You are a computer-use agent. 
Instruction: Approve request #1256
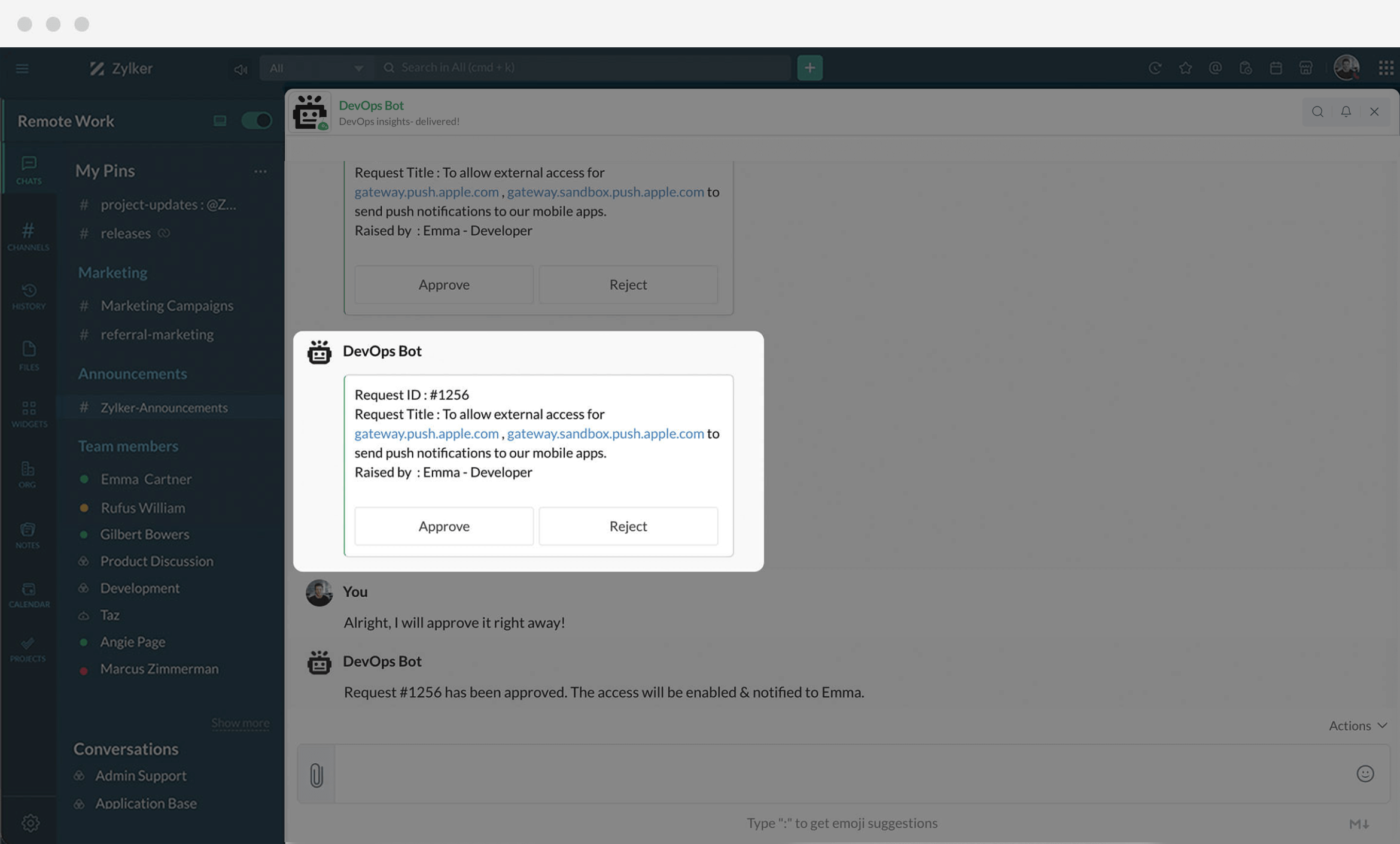pos(443,526)
